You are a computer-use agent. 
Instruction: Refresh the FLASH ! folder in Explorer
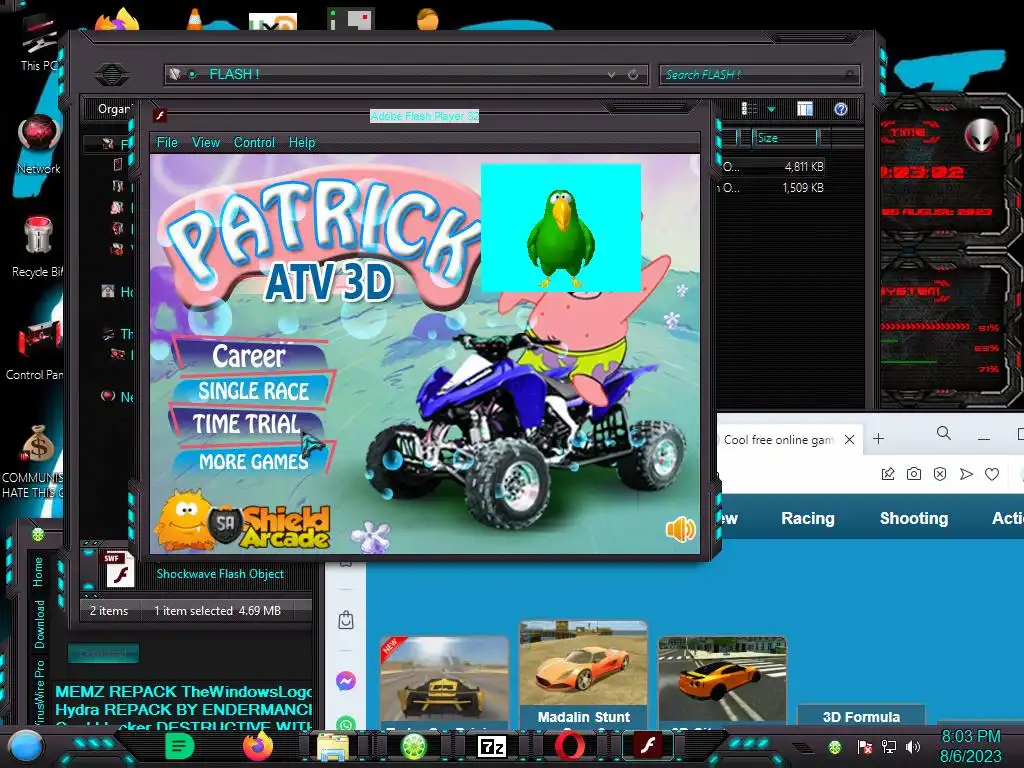633,74
